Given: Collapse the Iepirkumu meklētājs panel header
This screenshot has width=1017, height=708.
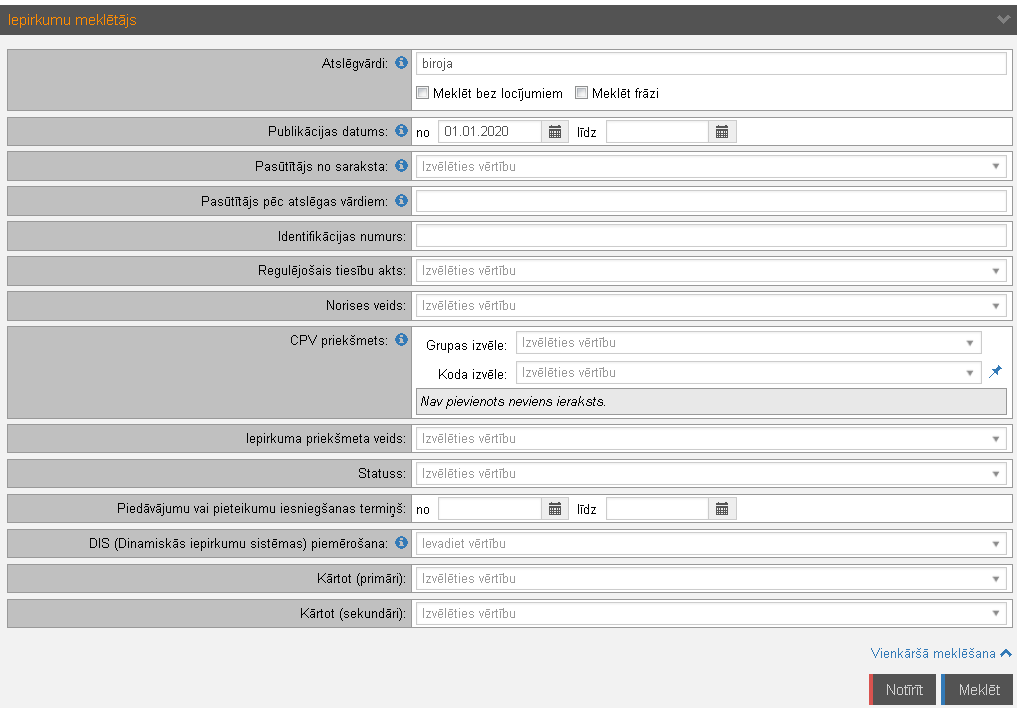Looking at the screenshot, I should click(x=1003, y=19).
